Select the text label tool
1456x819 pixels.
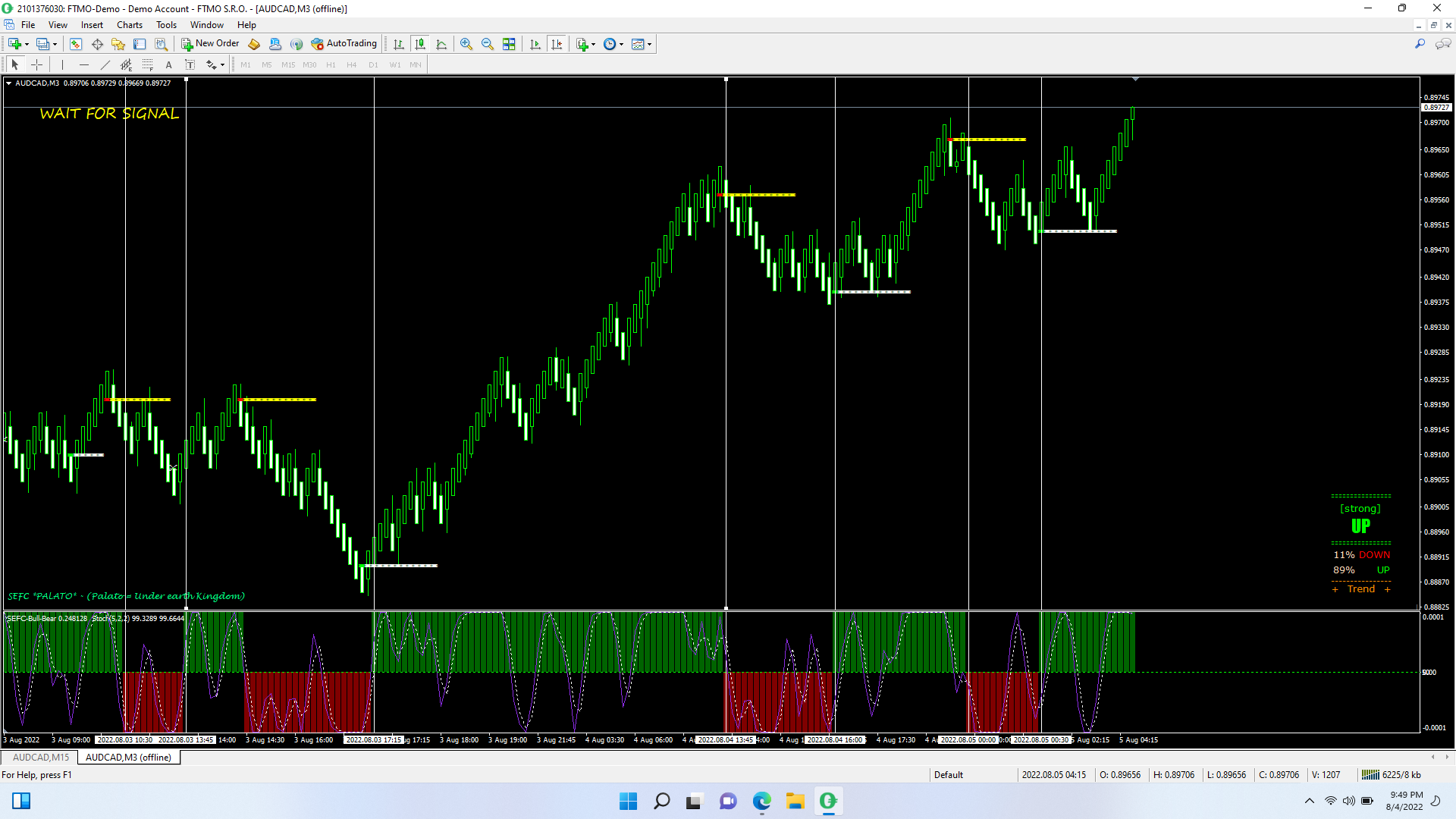[x=169, y=65]
